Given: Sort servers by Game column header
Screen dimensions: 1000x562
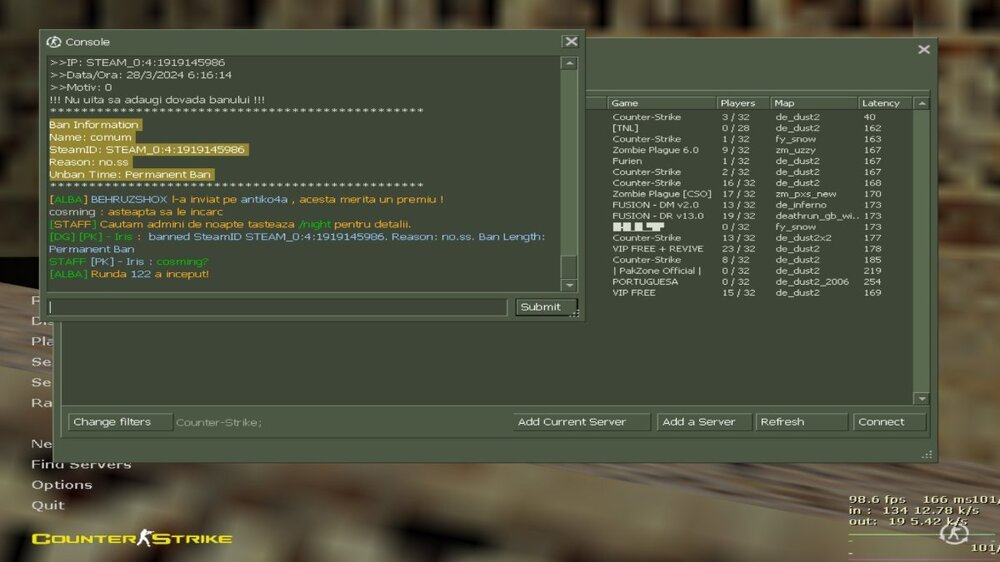Looking at the screenshot, I should [660, 103].
